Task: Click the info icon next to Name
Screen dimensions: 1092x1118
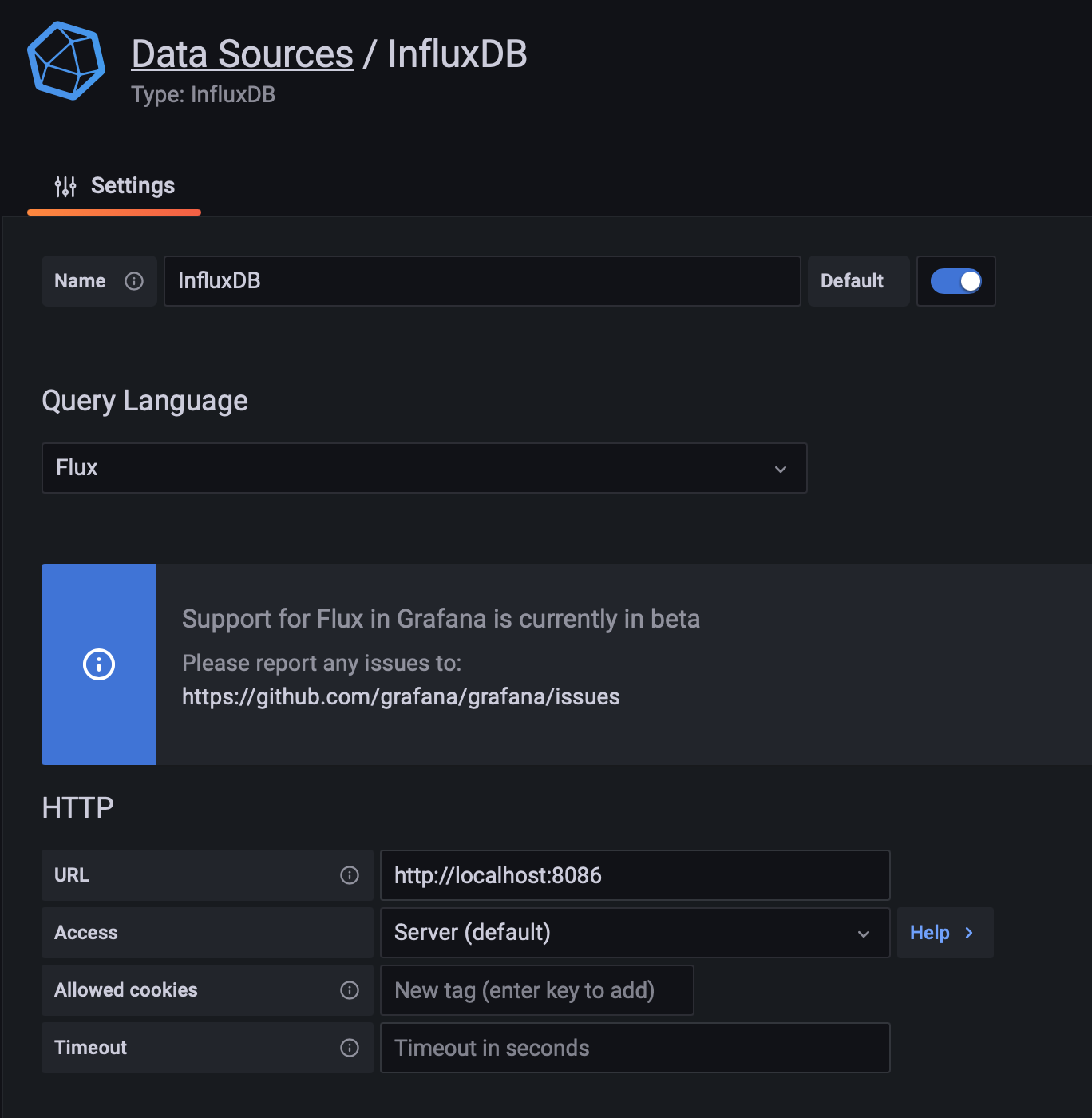Action: [133, 281]
